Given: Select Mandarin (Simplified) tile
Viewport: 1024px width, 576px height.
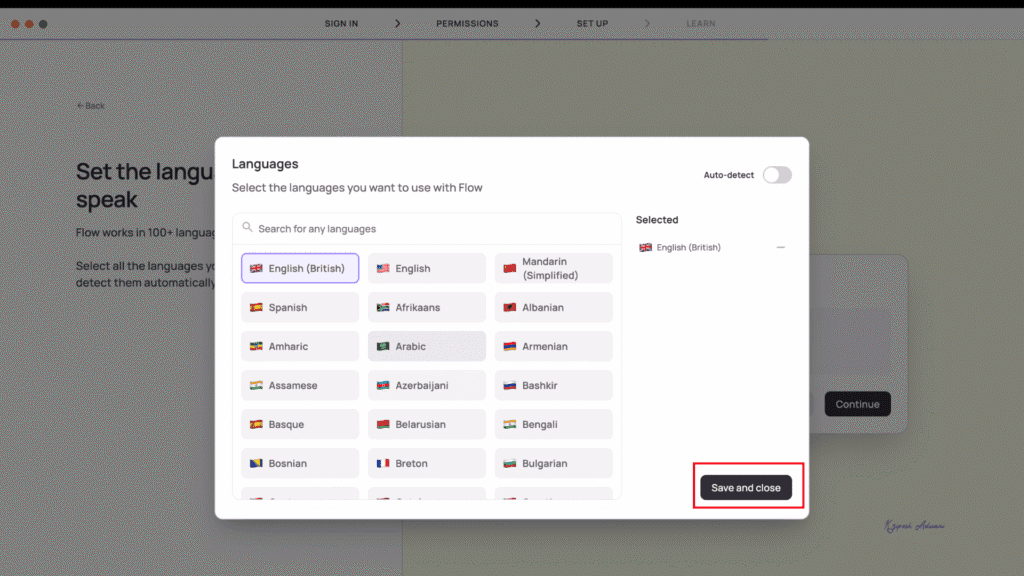Looking at the screenshot, I should (553, 268).
